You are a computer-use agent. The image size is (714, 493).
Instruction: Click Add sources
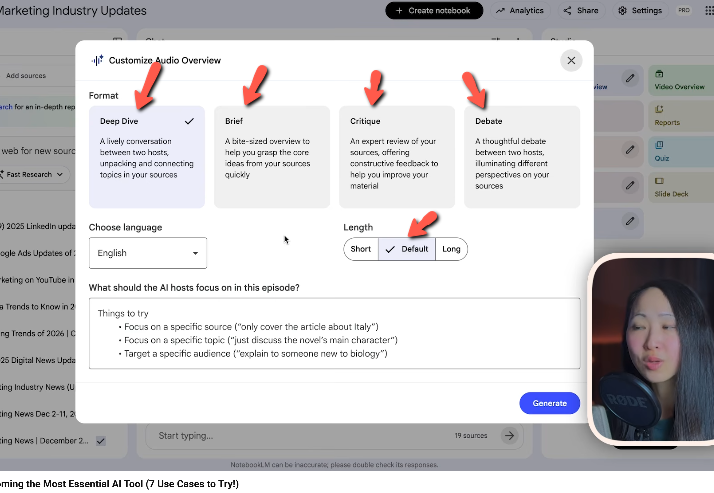tap(26, 76)
